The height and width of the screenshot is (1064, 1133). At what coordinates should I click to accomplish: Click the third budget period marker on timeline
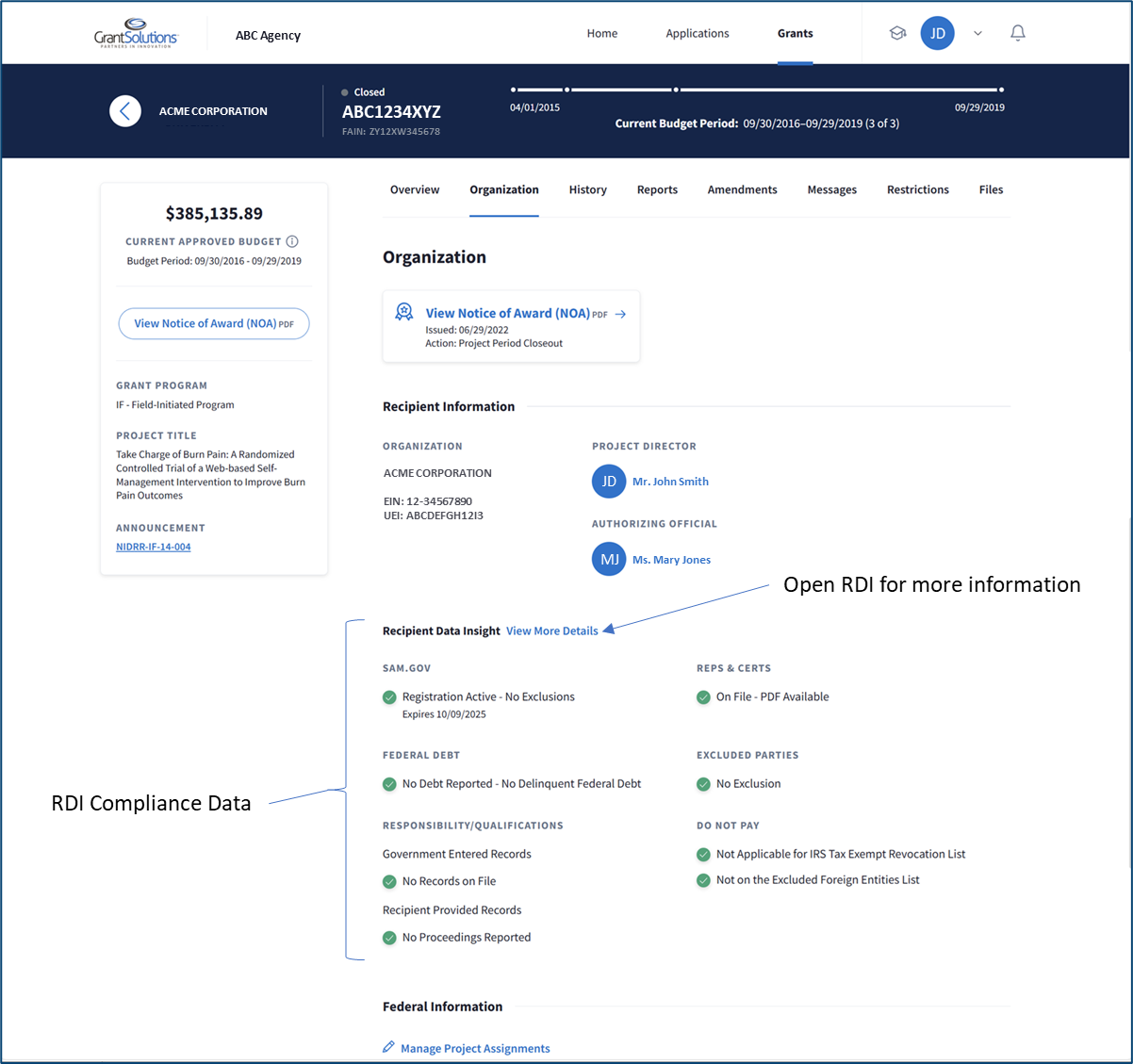point(676,90)
